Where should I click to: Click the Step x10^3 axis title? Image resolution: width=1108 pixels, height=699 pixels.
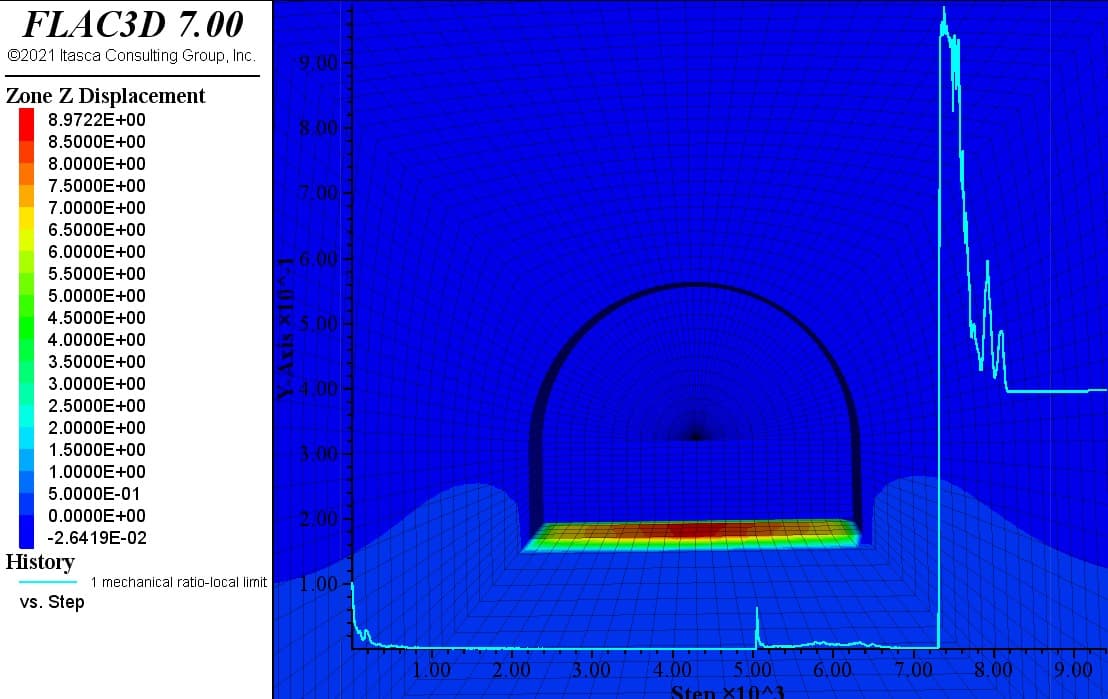[727, 692]
